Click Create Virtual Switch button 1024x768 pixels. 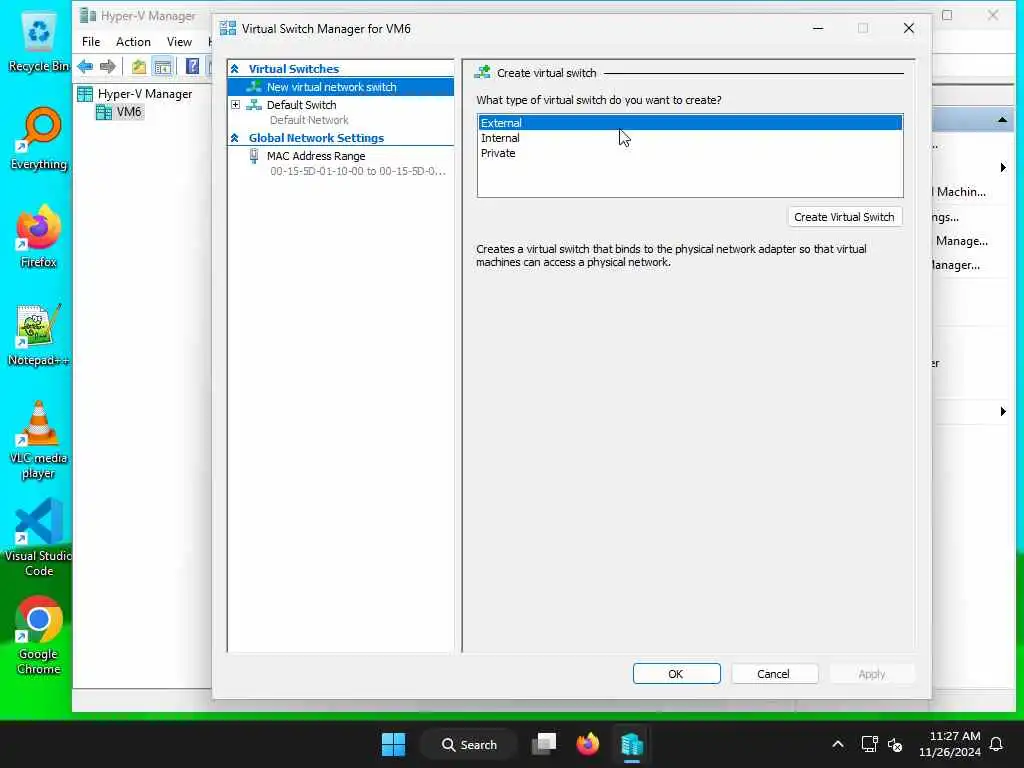844,217
